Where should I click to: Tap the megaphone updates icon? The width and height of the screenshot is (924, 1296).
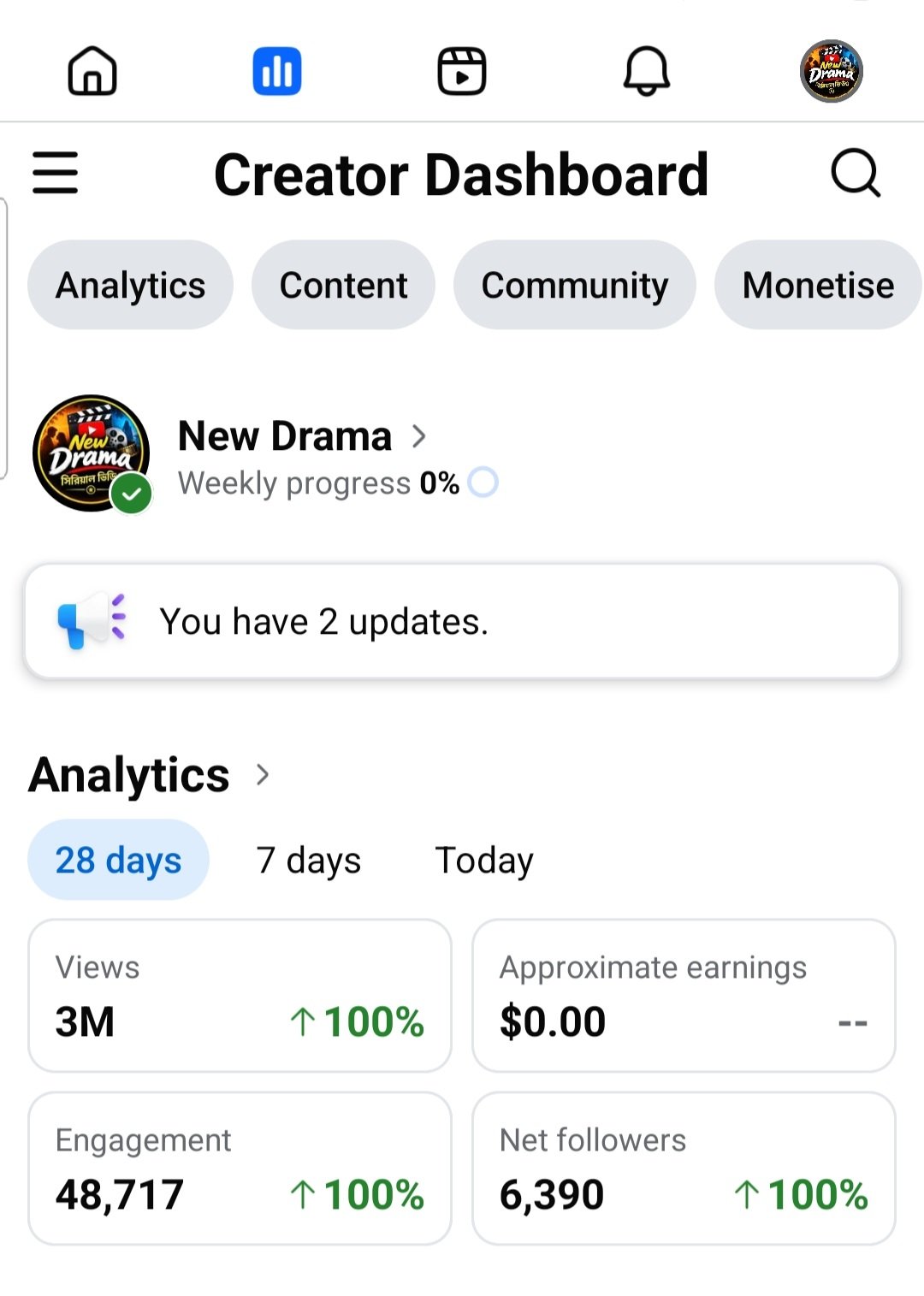pos(92,620)
